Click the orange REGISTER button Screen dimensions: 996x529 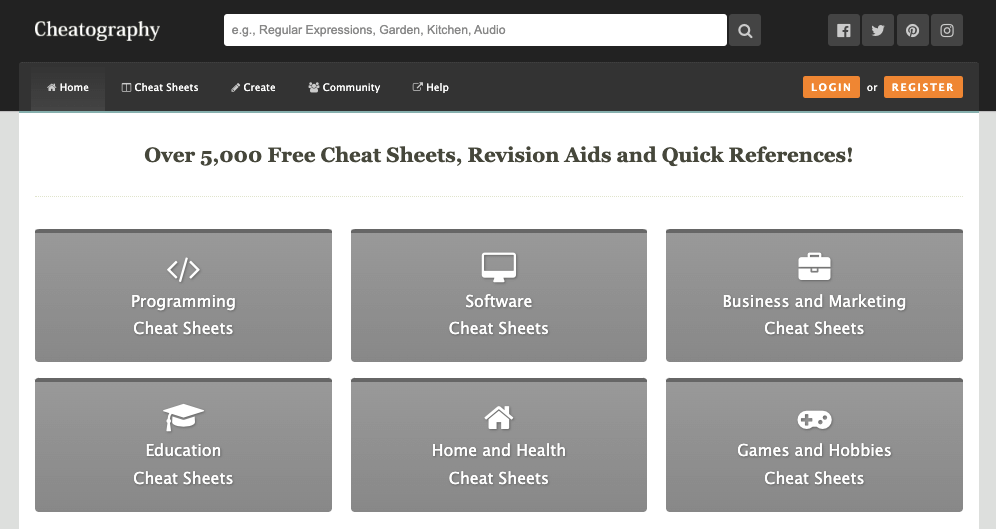coord(923,87)
